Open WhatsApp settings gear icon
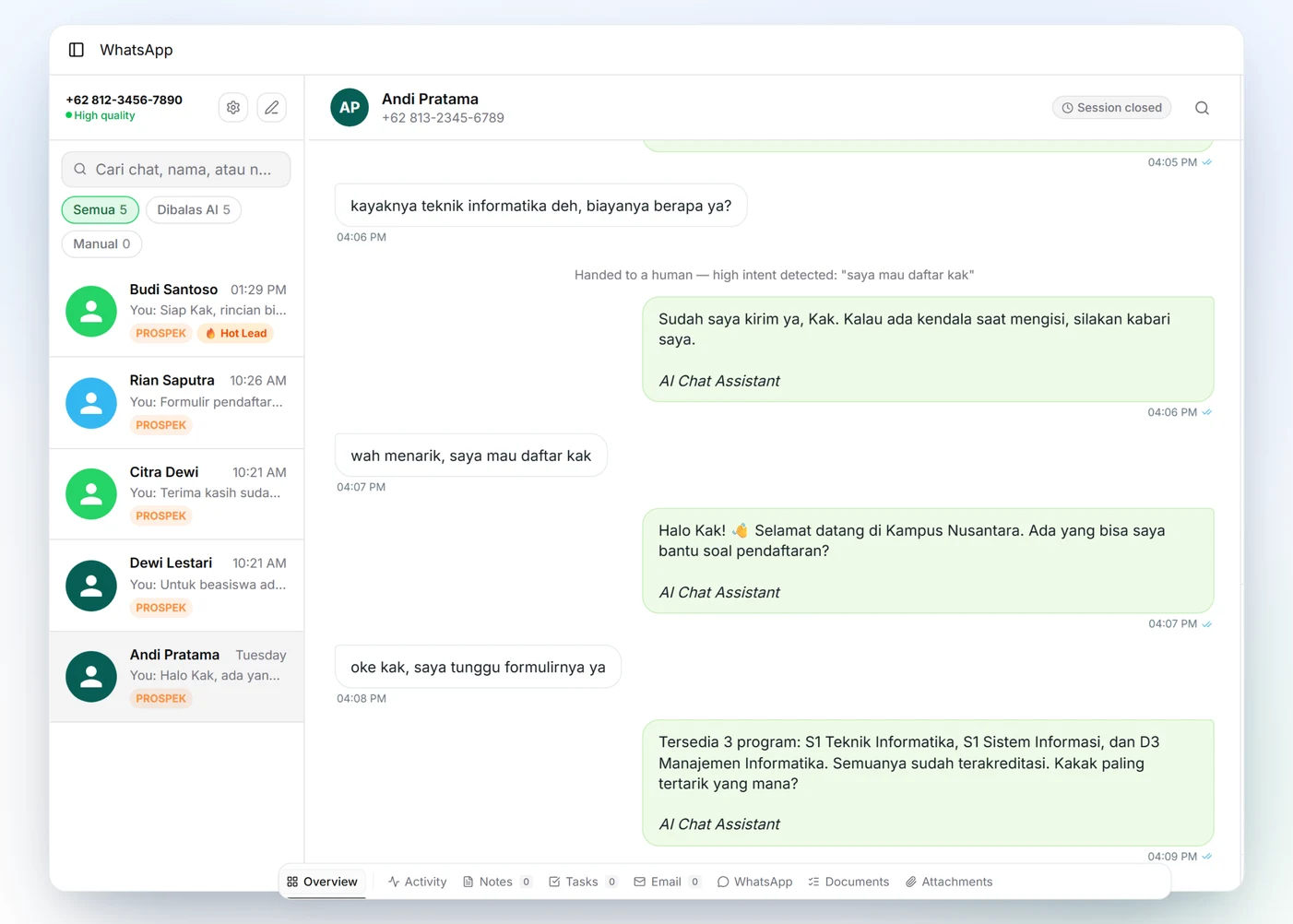The image size is (1293, 924). point(233,108)
